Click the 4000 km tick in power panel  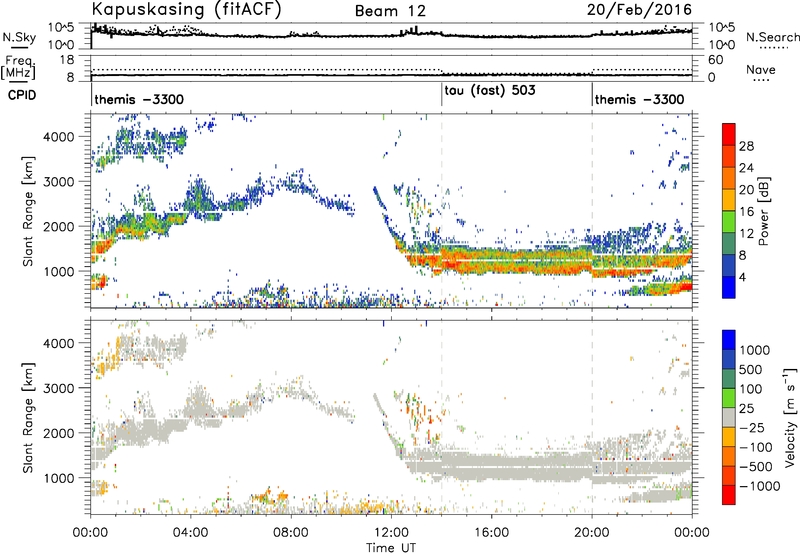tap(58, 137)
